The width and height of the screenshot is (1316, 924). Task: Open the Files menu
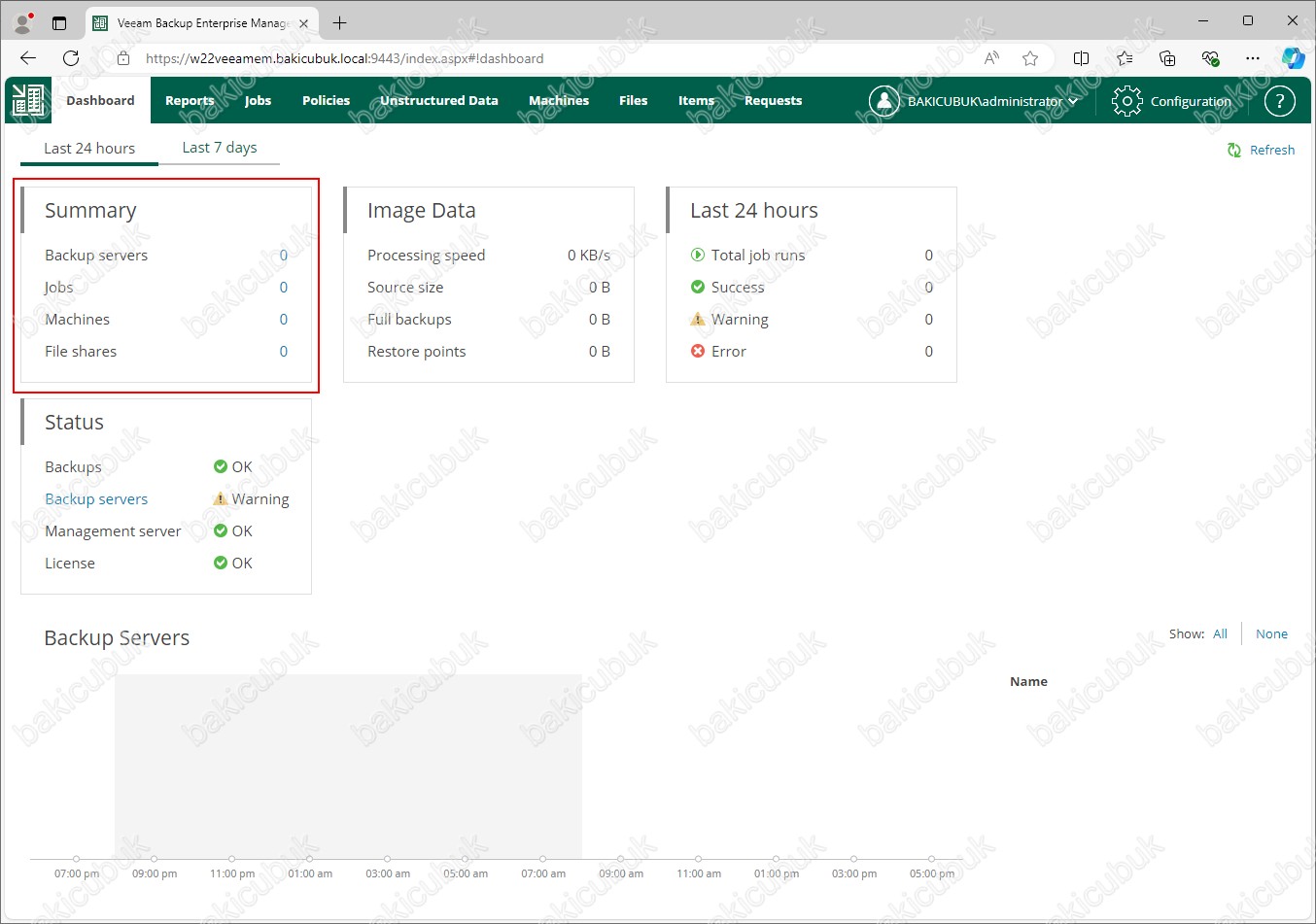(x=634, y=100)
